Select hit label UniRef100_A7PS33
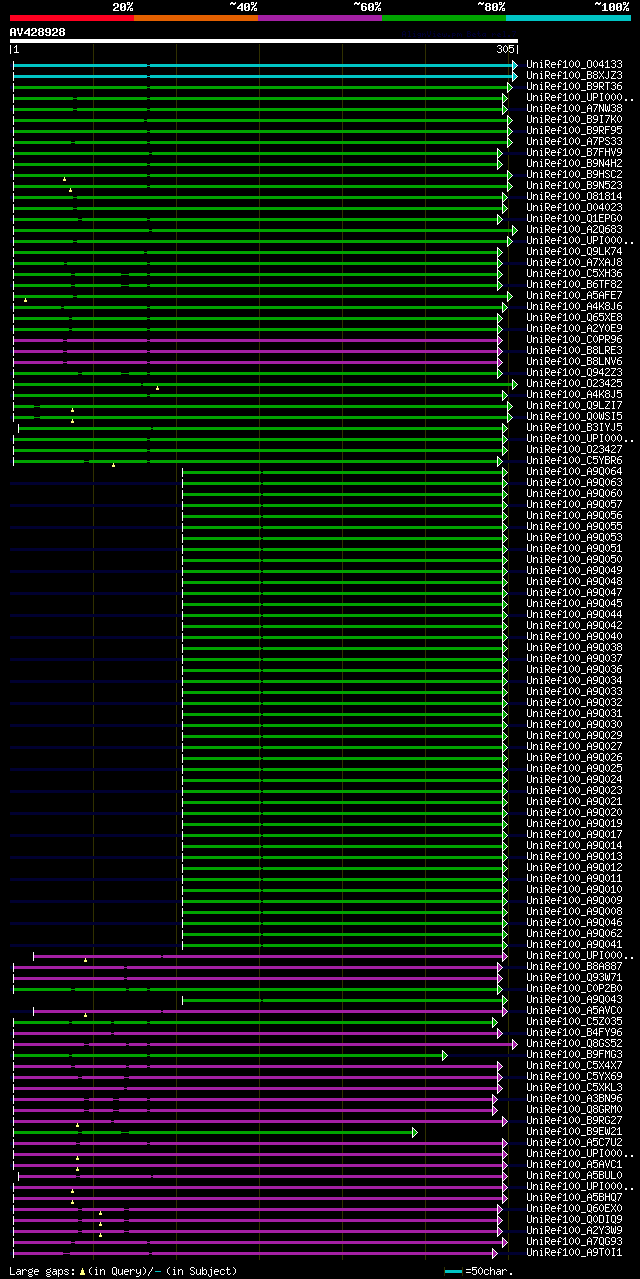Viewport: 640px width, 1279px height. point(574,141)
